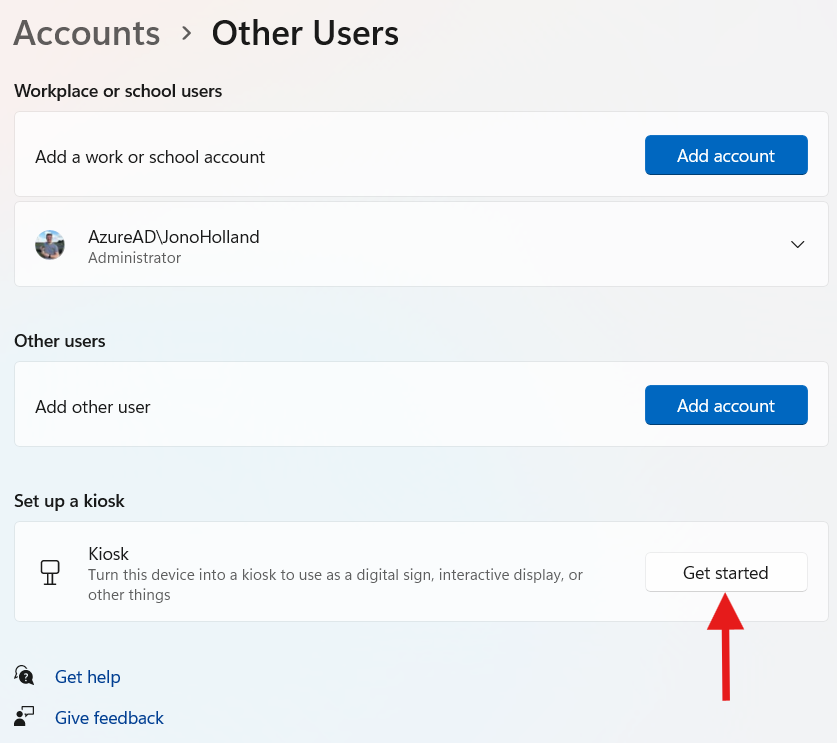Click the "Add other user" label

tap(93, 407)
